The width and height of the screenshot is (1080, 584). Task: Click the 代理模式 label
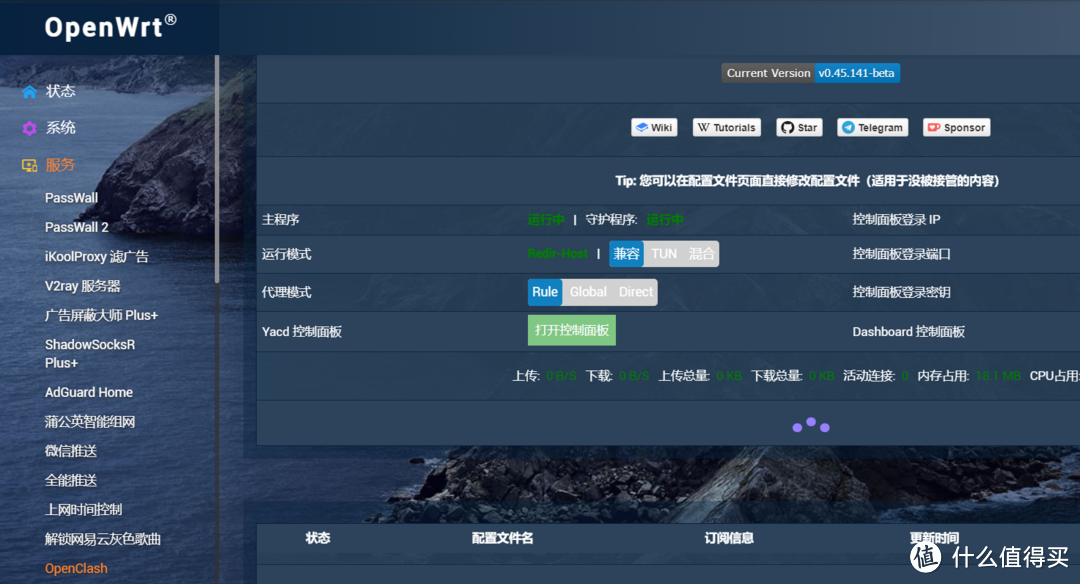click(x=287, y=292)
